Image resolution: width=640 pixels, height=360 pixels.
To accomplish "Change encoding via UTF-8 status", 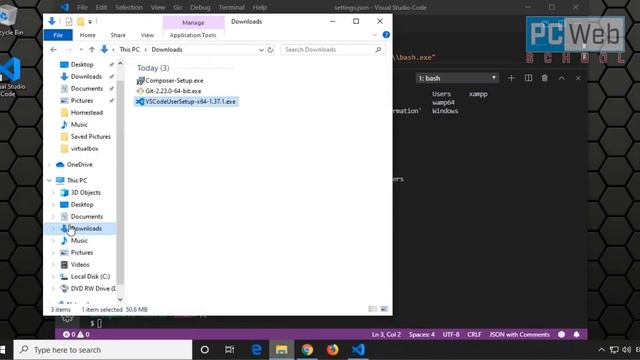I will coord(451,335).
